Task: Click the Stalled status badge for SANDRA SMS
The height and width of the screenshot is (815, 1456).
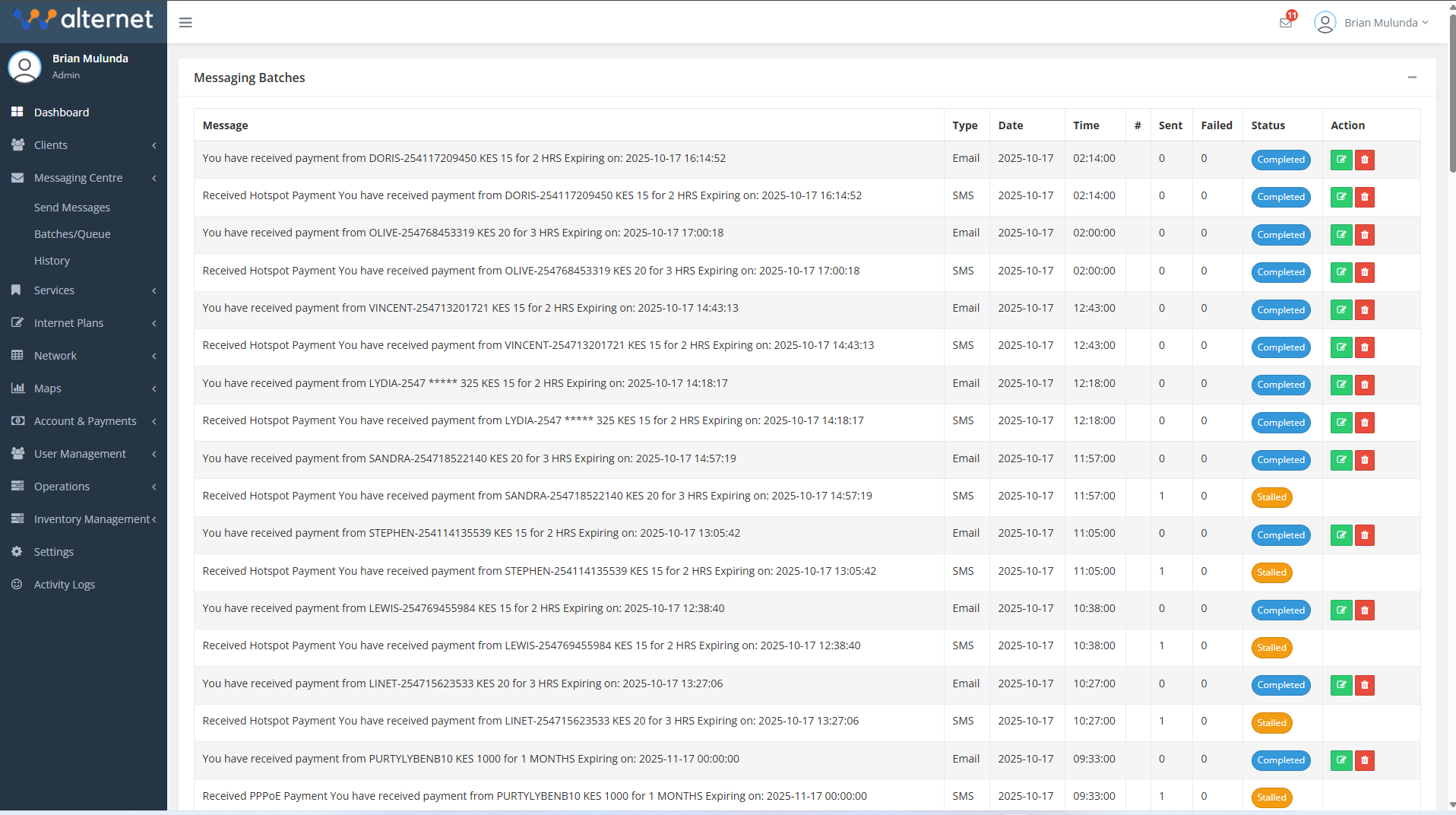Action: click(1271, 497)
